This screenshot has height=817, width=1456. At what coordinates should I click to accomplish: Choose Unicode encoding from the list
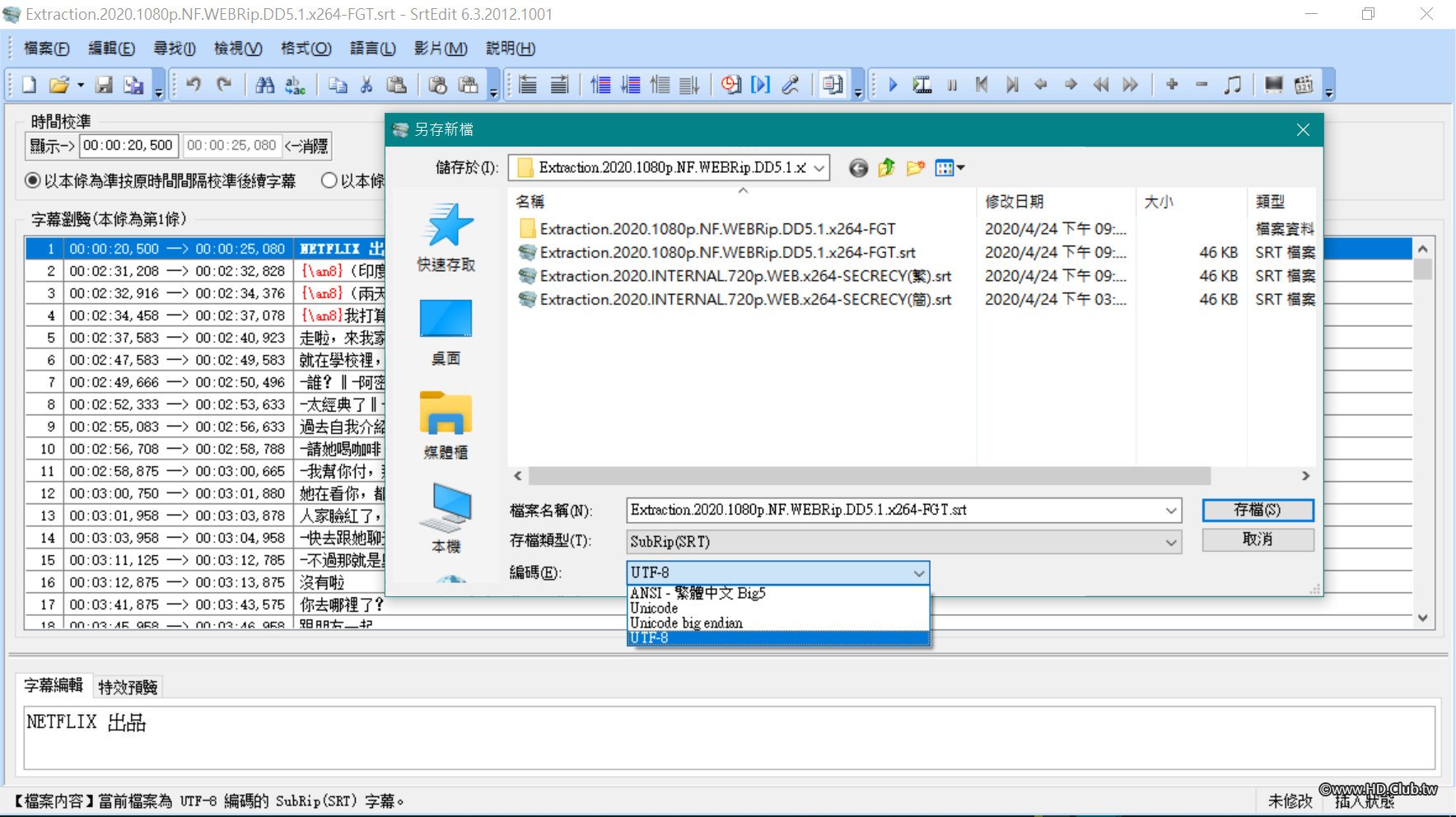click(x=778, y=609)
